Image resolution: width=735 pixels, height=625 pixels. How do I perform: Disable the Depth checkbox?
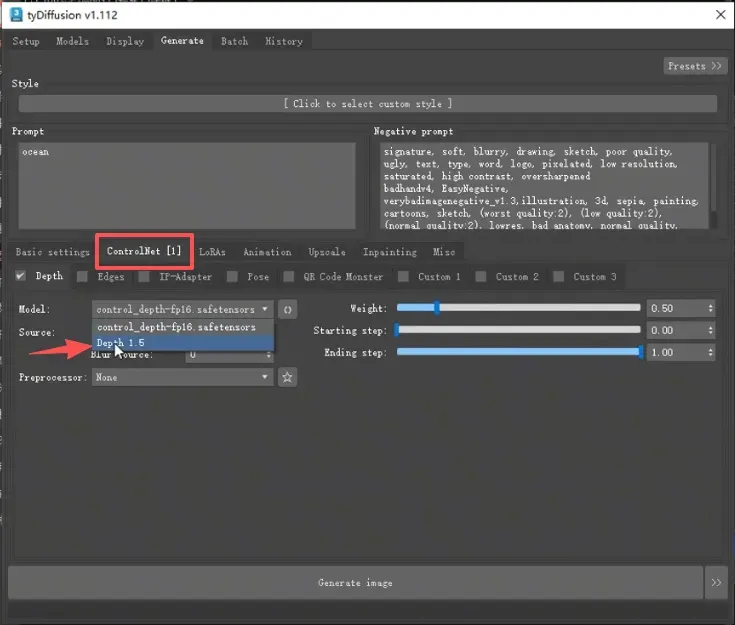(x=21, y=276)
